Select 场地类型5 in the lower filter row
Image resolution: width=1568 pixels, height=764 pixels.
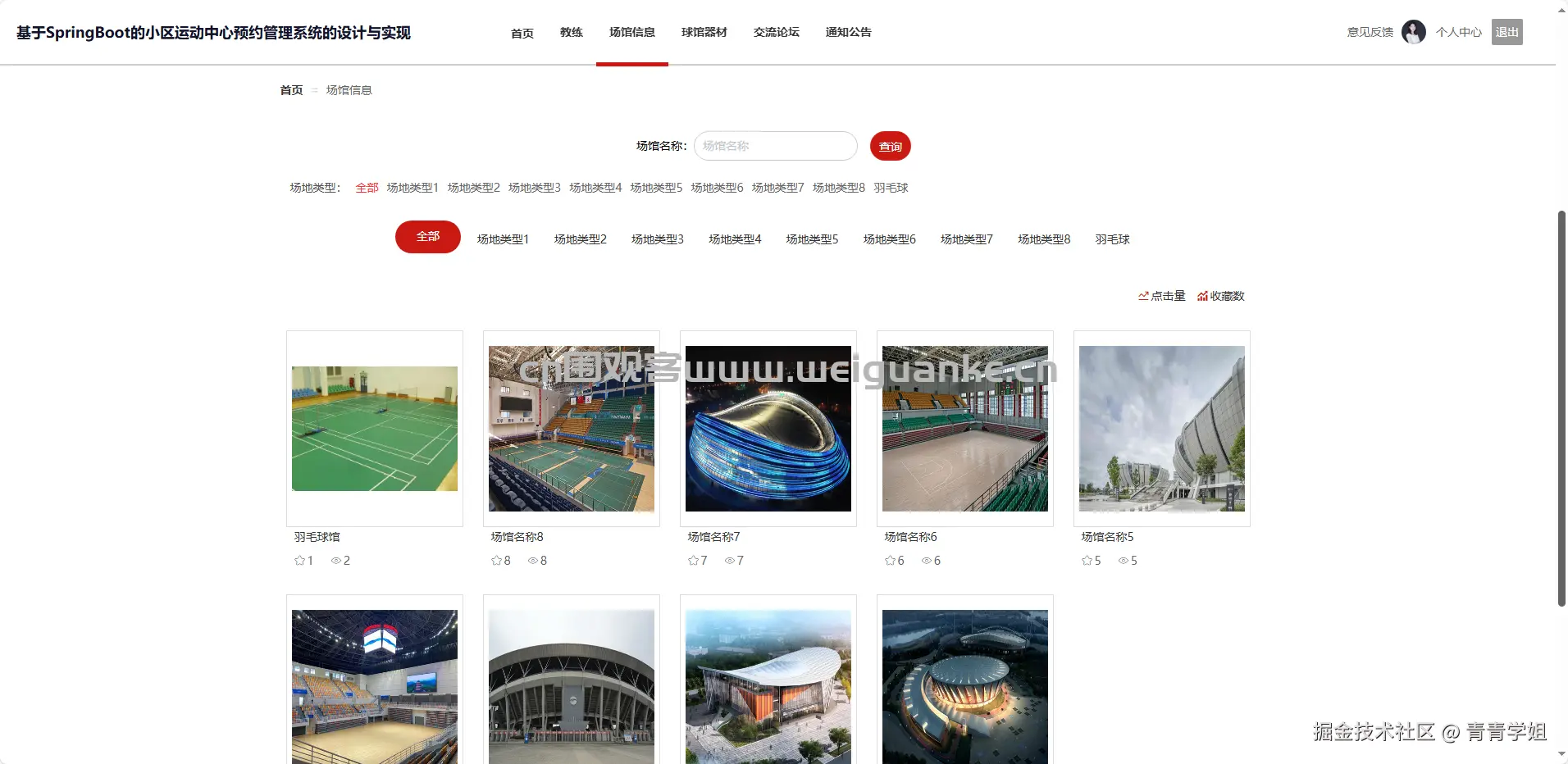click(x=813, y=239)
